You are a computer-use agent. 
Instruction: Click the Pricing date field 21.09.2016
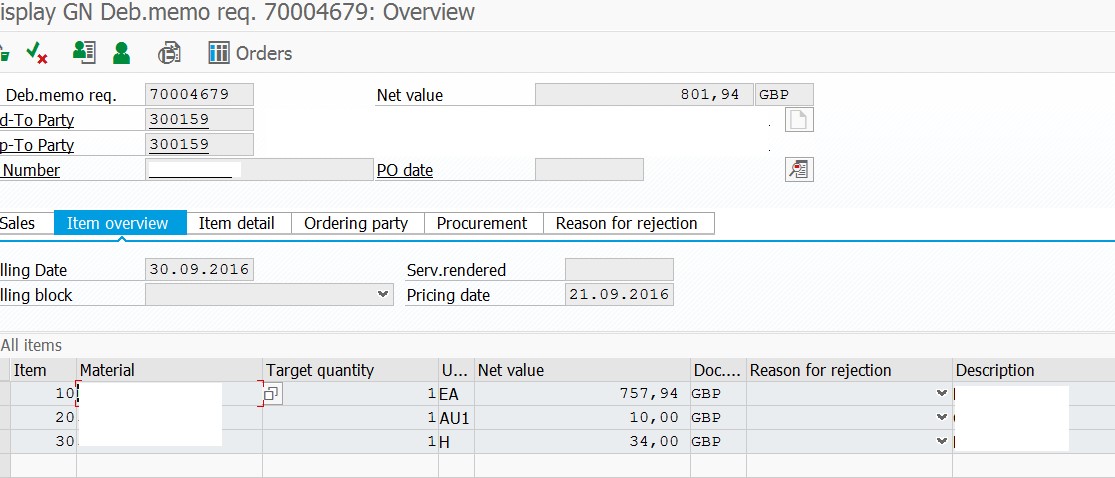coord(619,295)
